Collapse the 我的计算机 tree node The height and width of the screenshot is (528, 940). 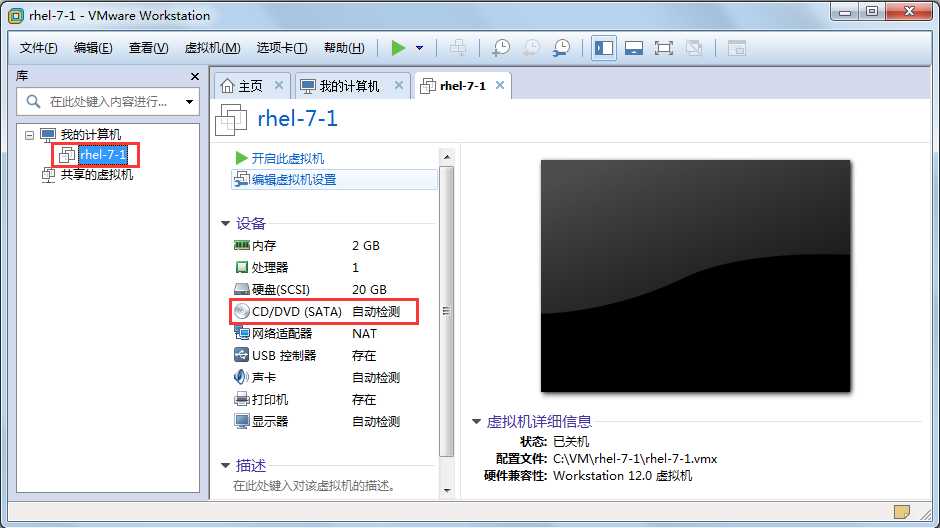29,135
